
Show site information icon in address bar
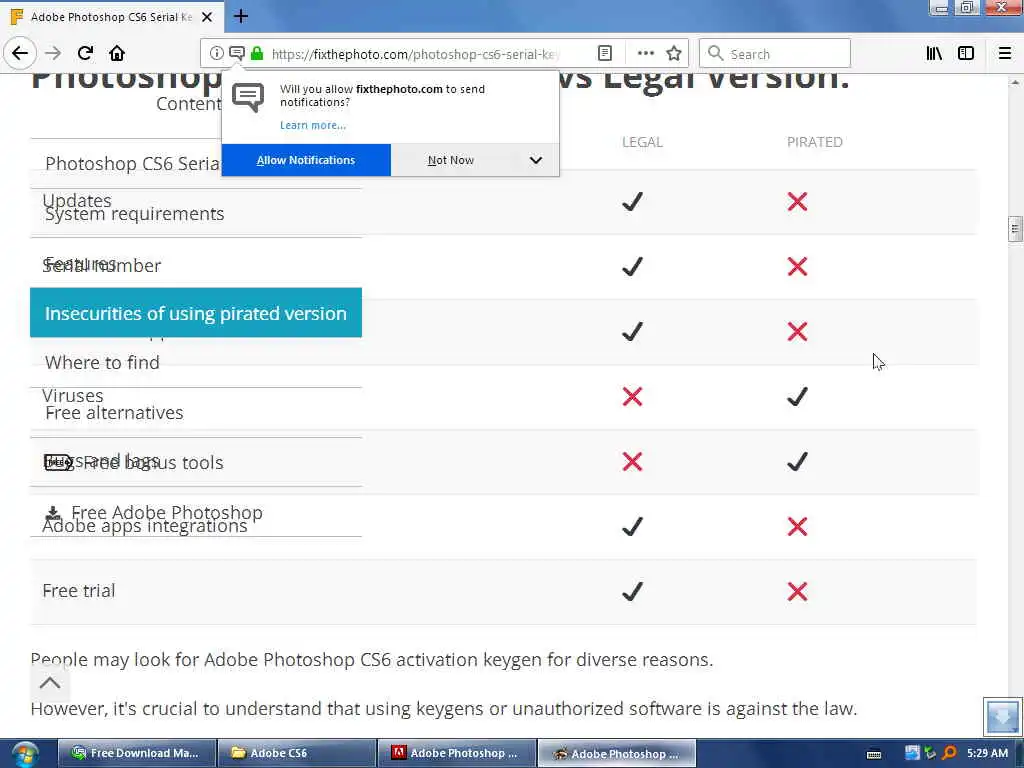click(216, 54)
